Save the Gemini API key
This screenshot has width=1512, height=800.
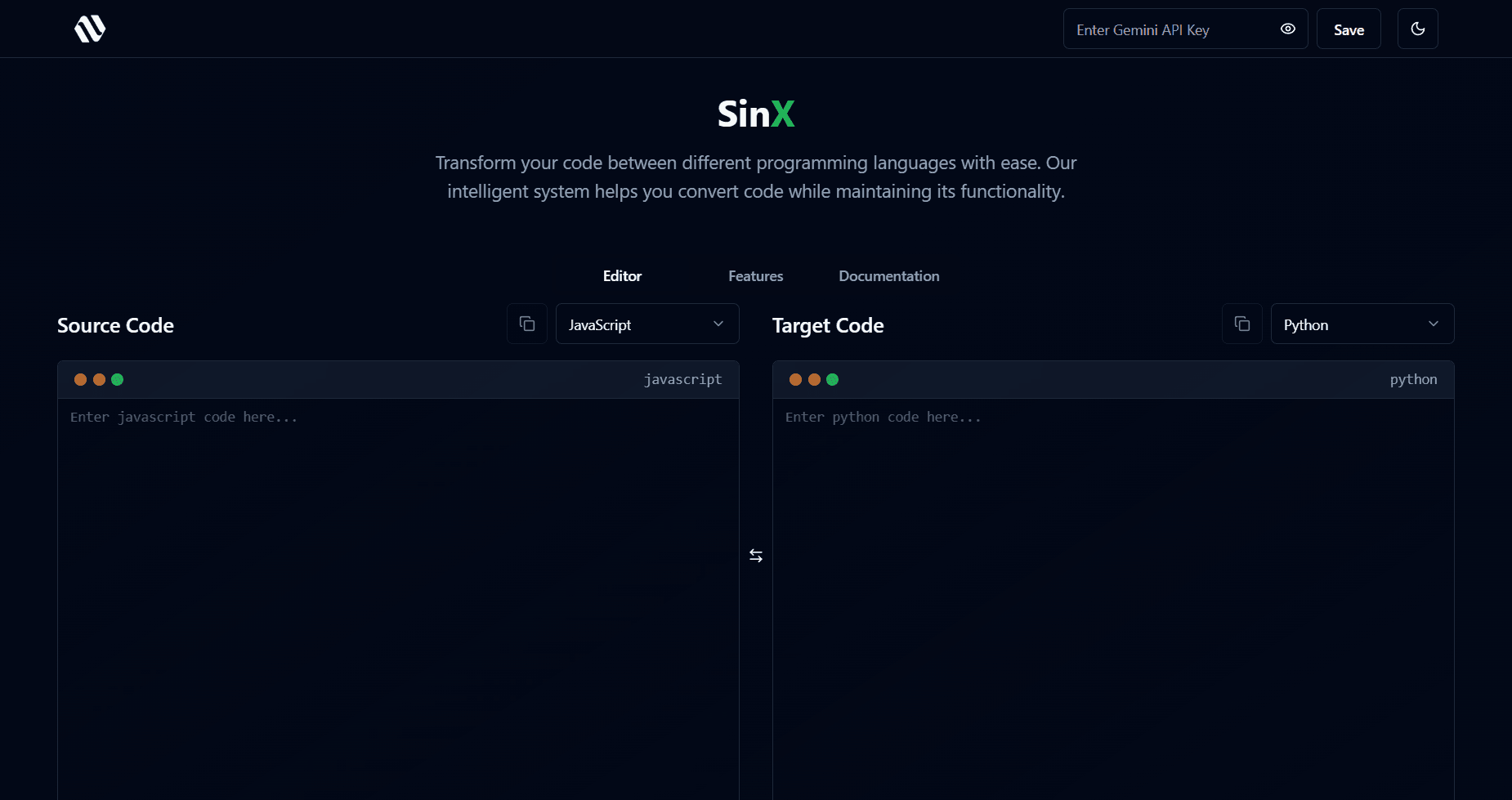pos(1349,29)
